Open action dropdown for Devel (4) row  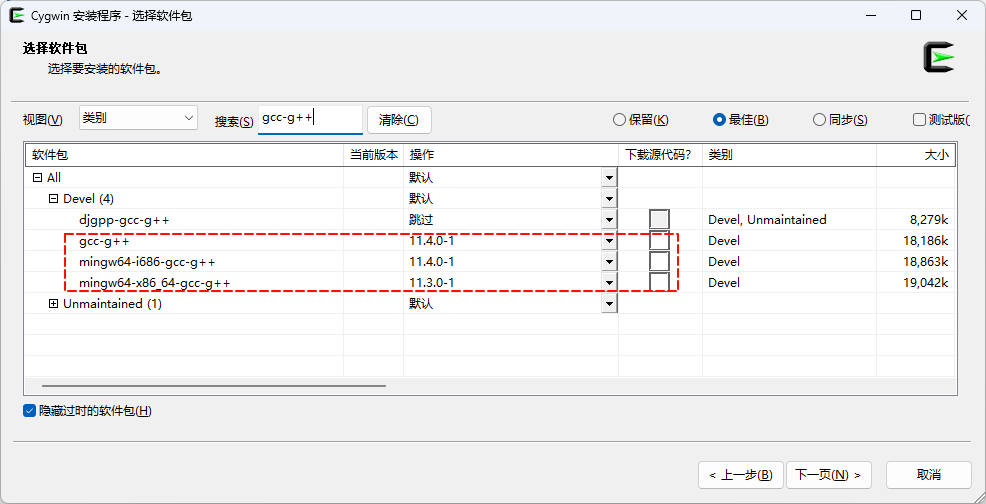[x=609, y=199]
